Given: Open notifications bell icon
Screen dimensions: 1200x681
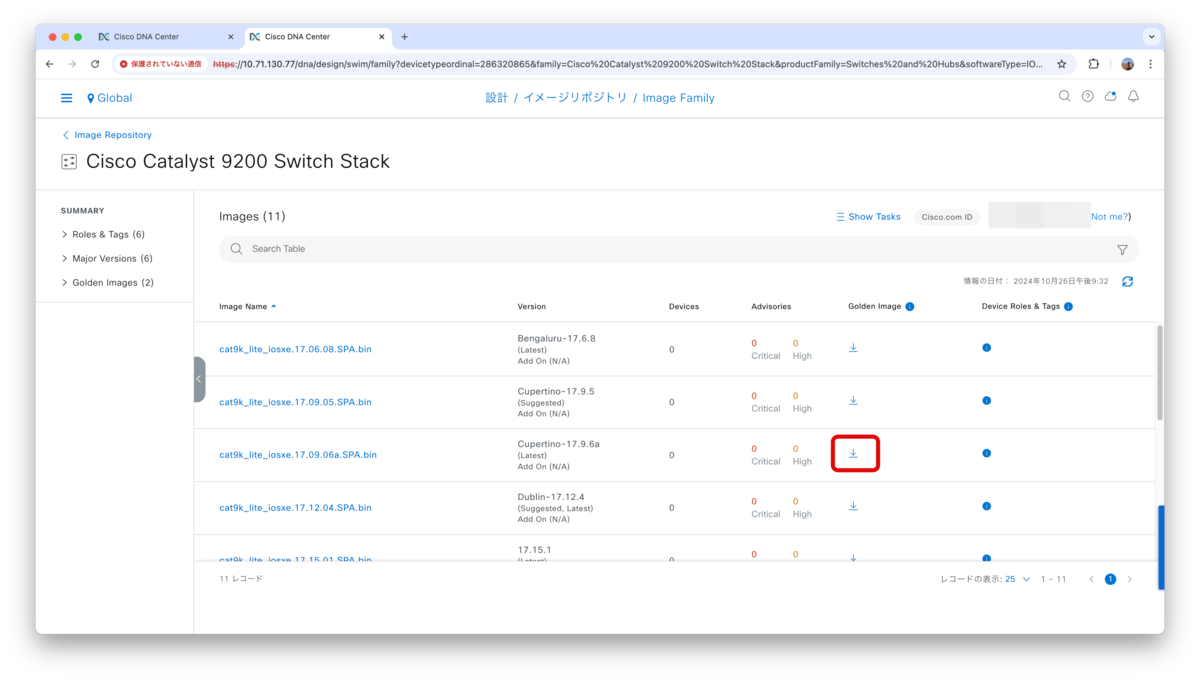Looking at the screenshot, I should tap(1133, 96).
